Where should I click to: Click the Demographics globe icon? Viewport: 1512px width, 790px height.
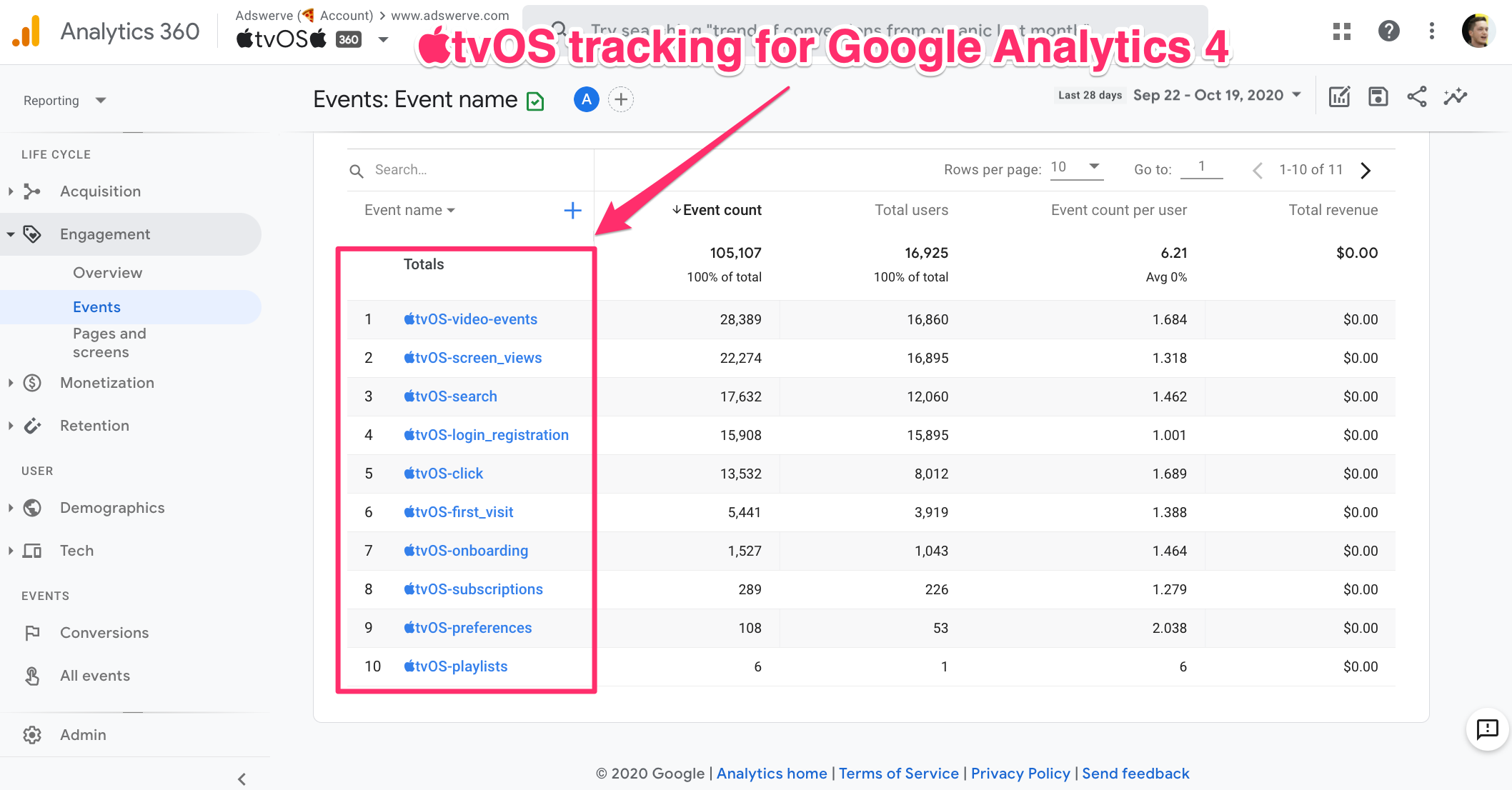tap(32, 508)
